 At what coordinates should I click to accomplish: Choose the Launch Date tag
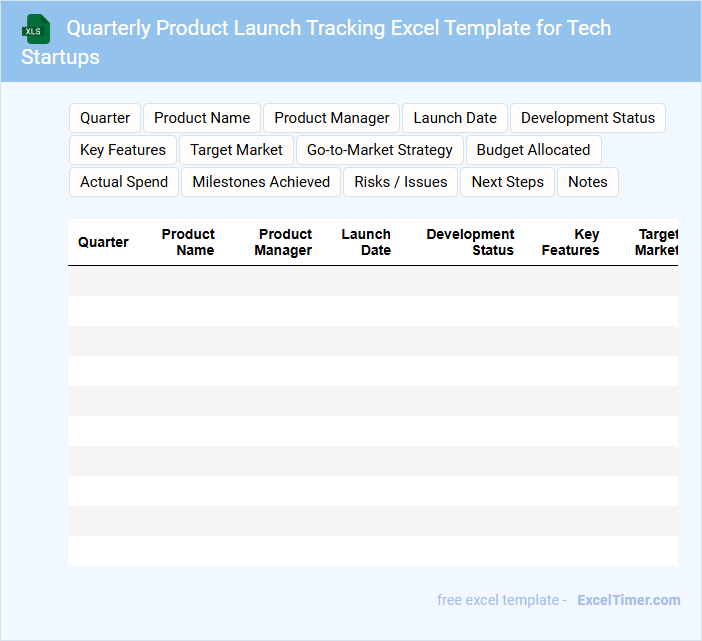click(455, 118)
